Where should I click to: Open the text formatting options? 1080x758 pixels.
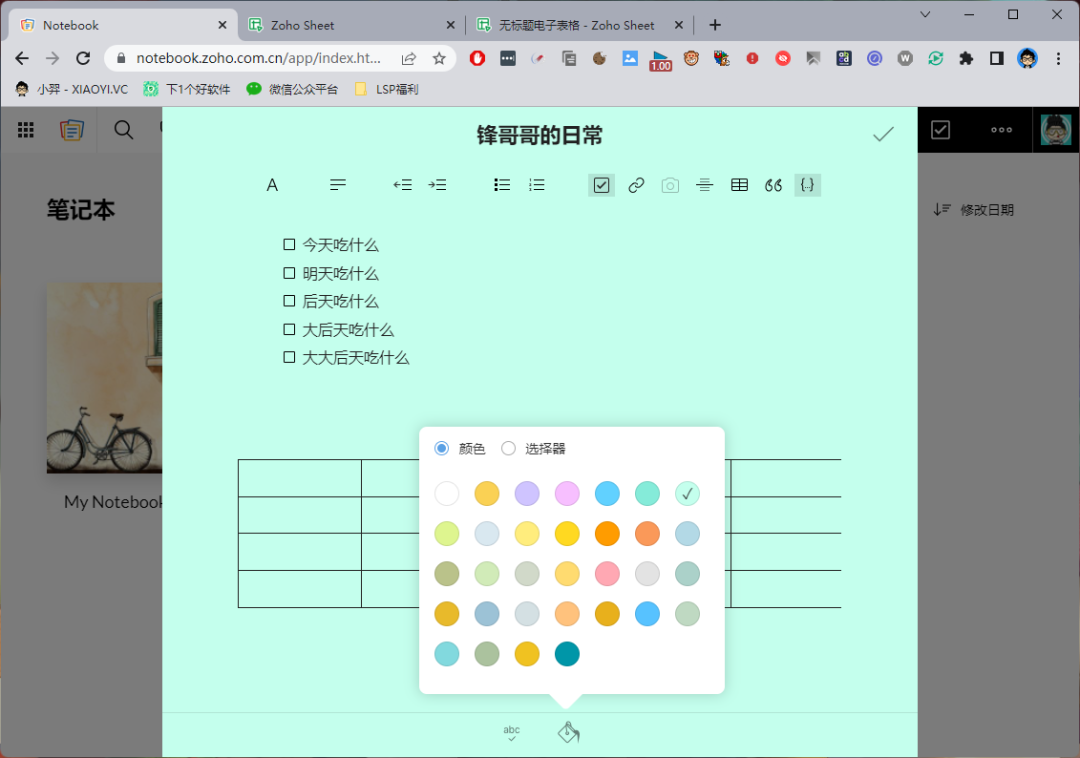(x=272, y=184)
